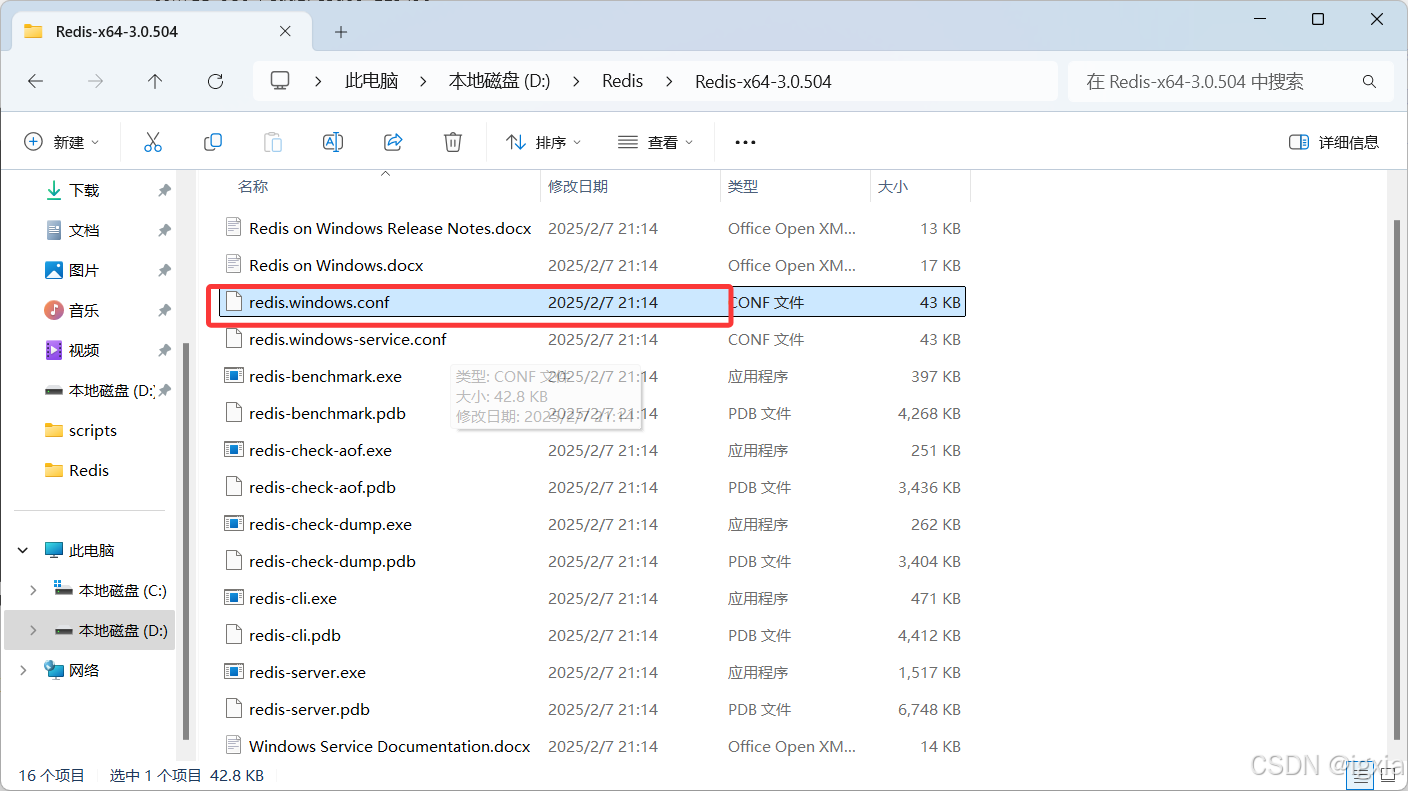Click the search magnifier icon
Viewport: 1408px width, 791px height.
pos(1370,81)
